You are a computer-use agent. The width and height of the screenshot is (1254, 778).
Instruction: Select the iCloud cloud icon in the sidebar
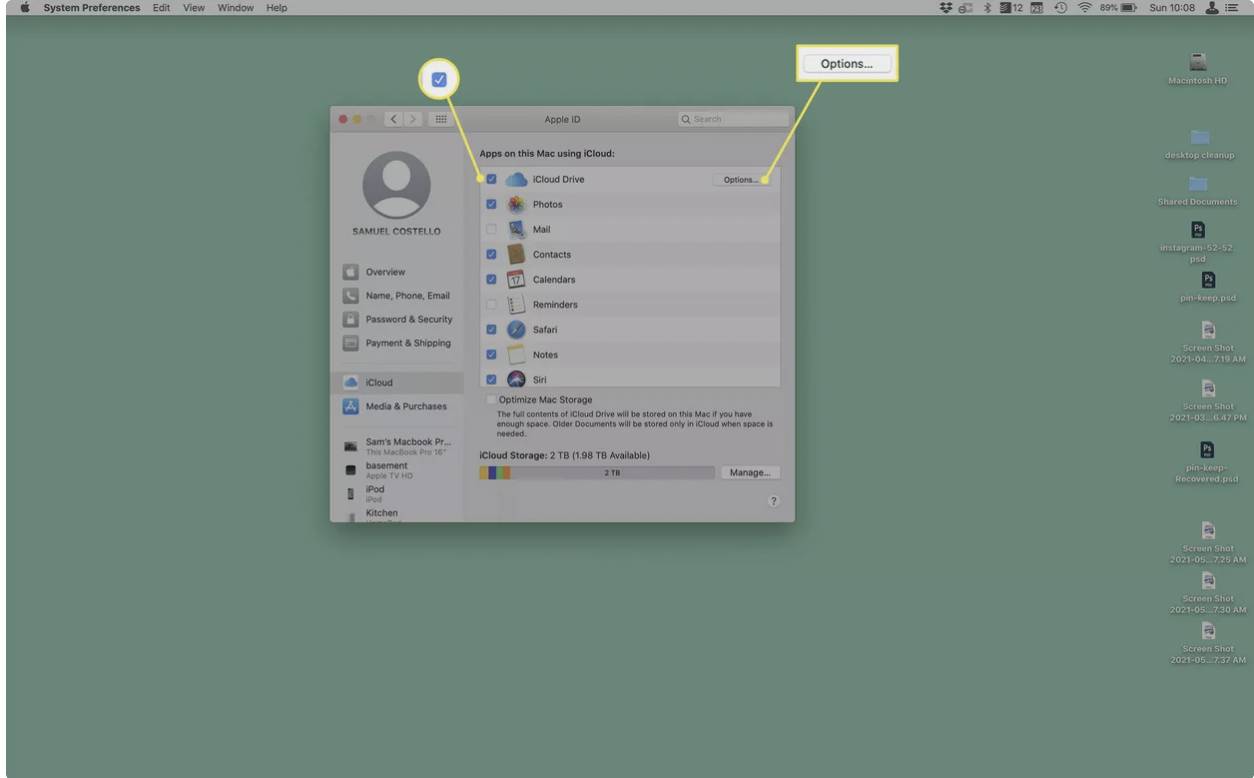coord(353,381)
